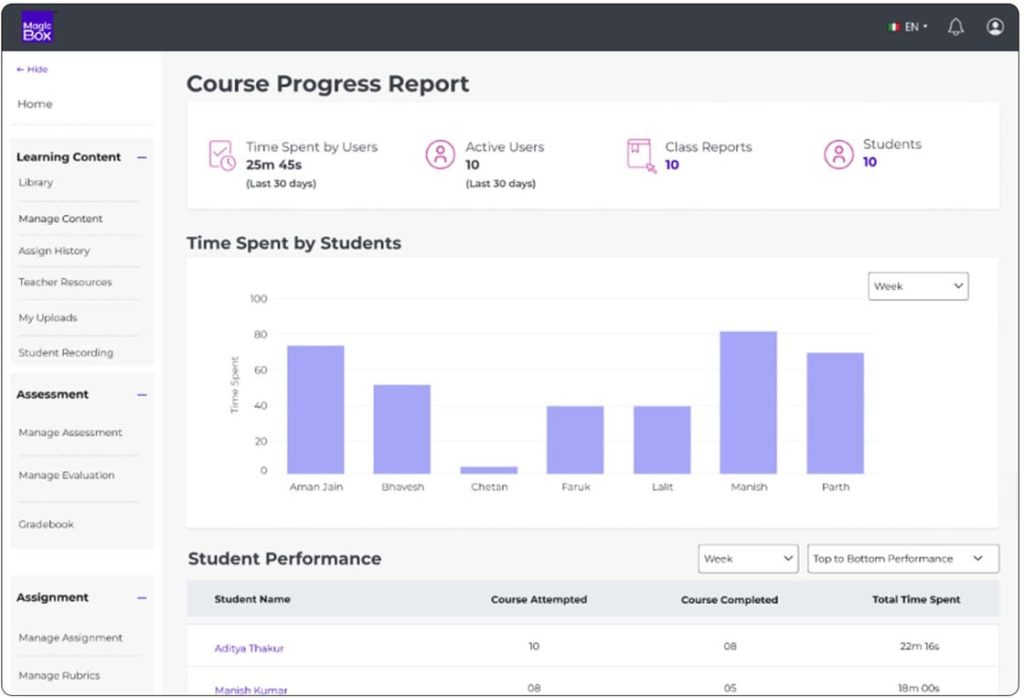The image size is (1024, 698).
Task: Open the Student Performance Week dropdown
Action: [x=747, y=559]
